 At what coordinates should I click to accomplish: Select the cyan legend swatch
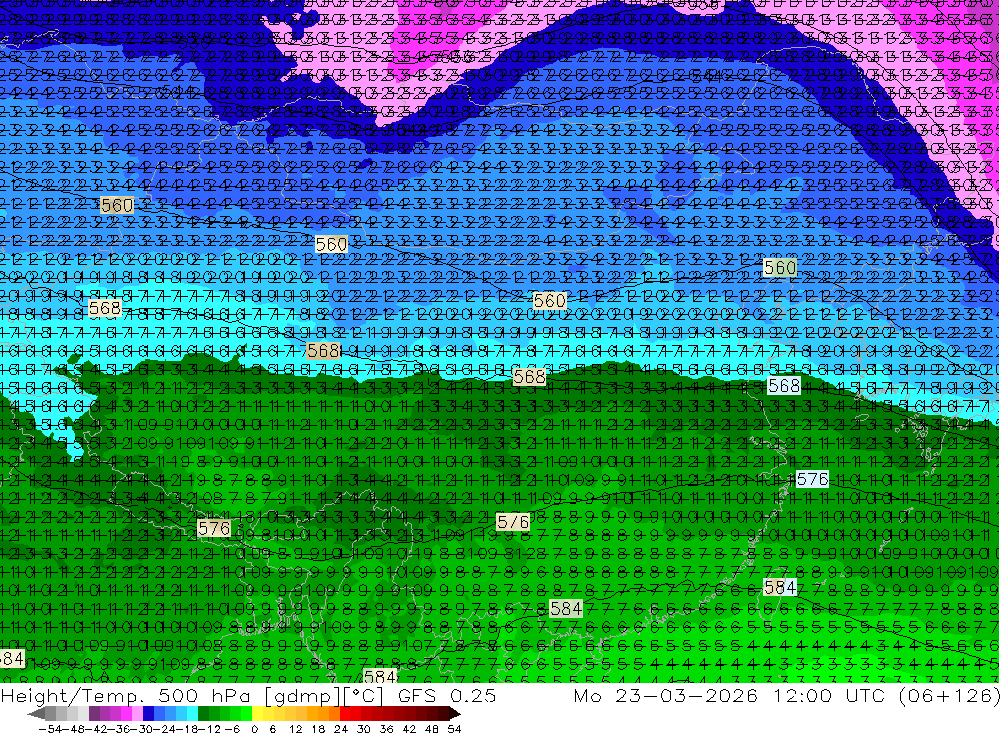(192, 714)
